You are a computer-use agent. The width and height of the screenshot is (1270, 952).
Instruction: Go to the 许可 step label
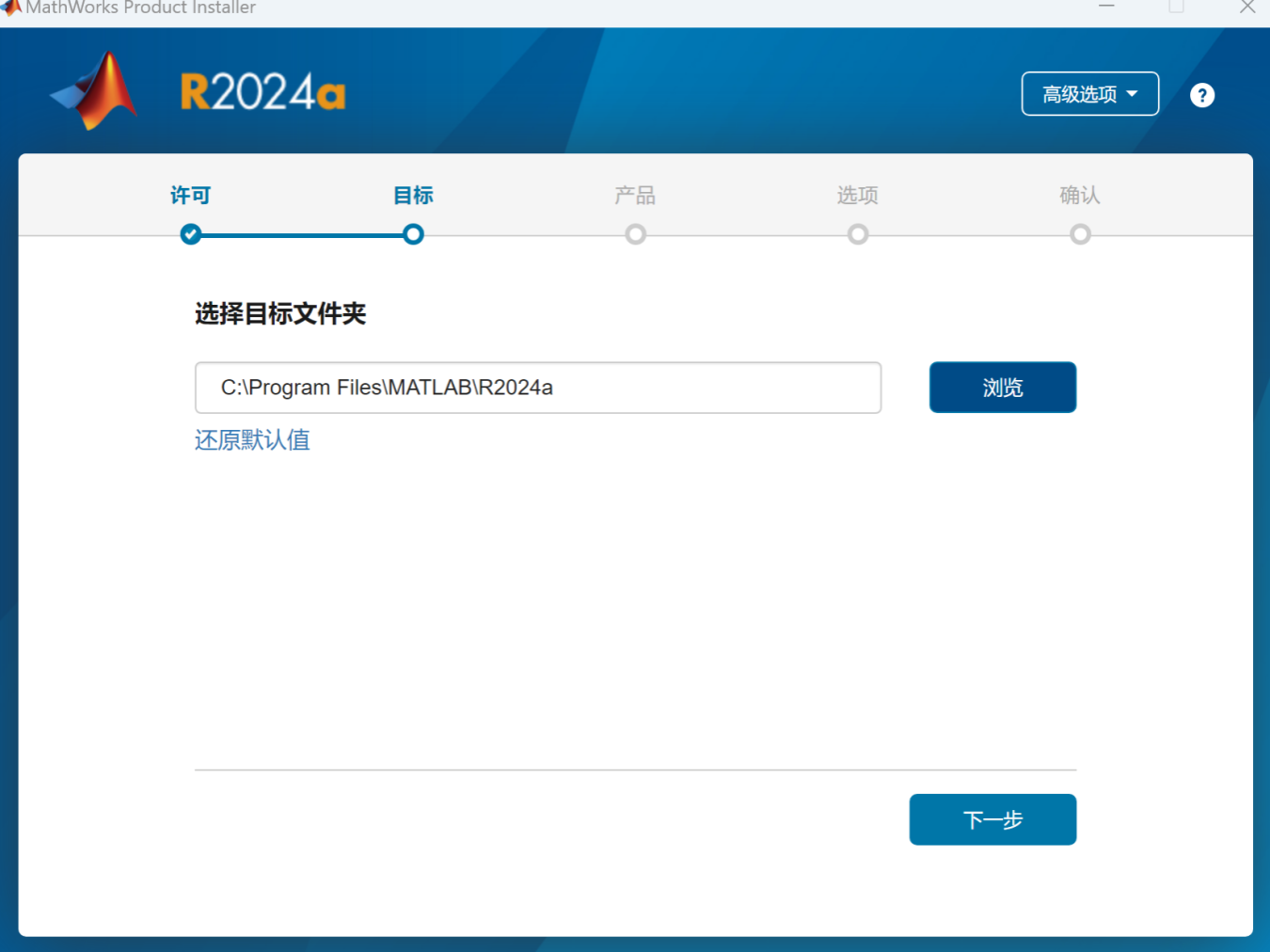coord(191,196)
